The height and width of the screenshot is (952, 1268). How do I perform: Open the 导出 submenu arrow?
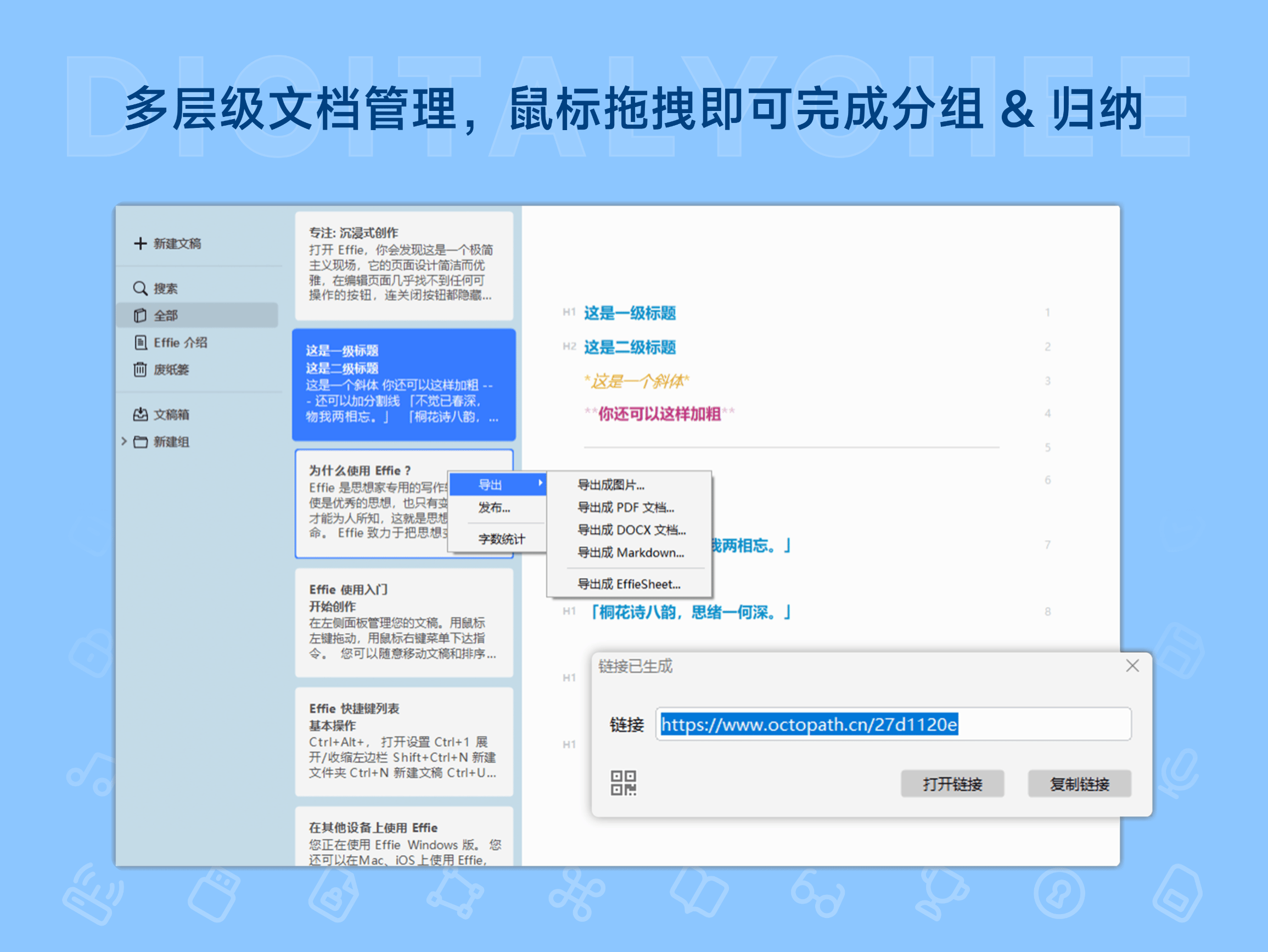541,484
